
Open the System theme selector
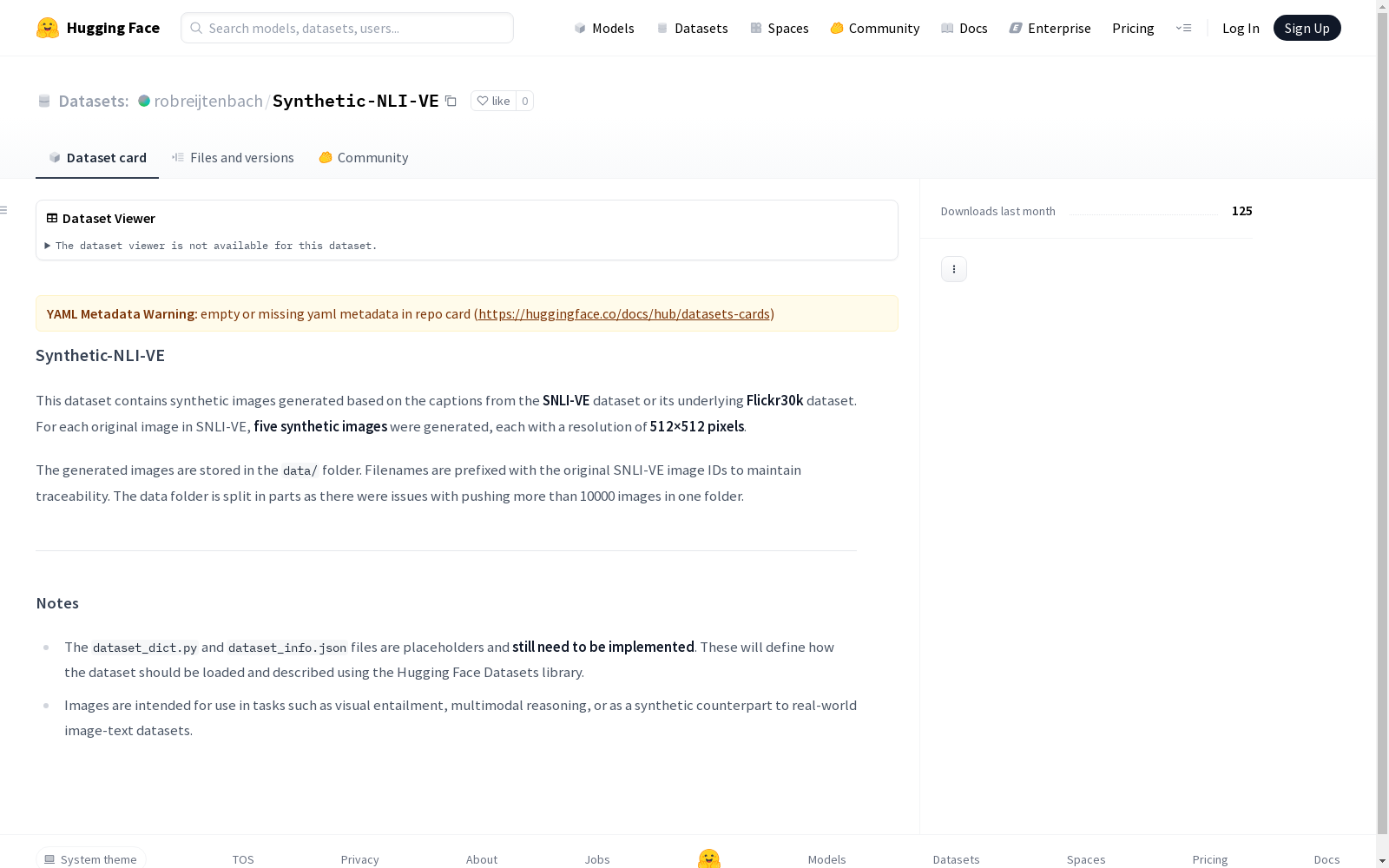(x=91, y=858)
